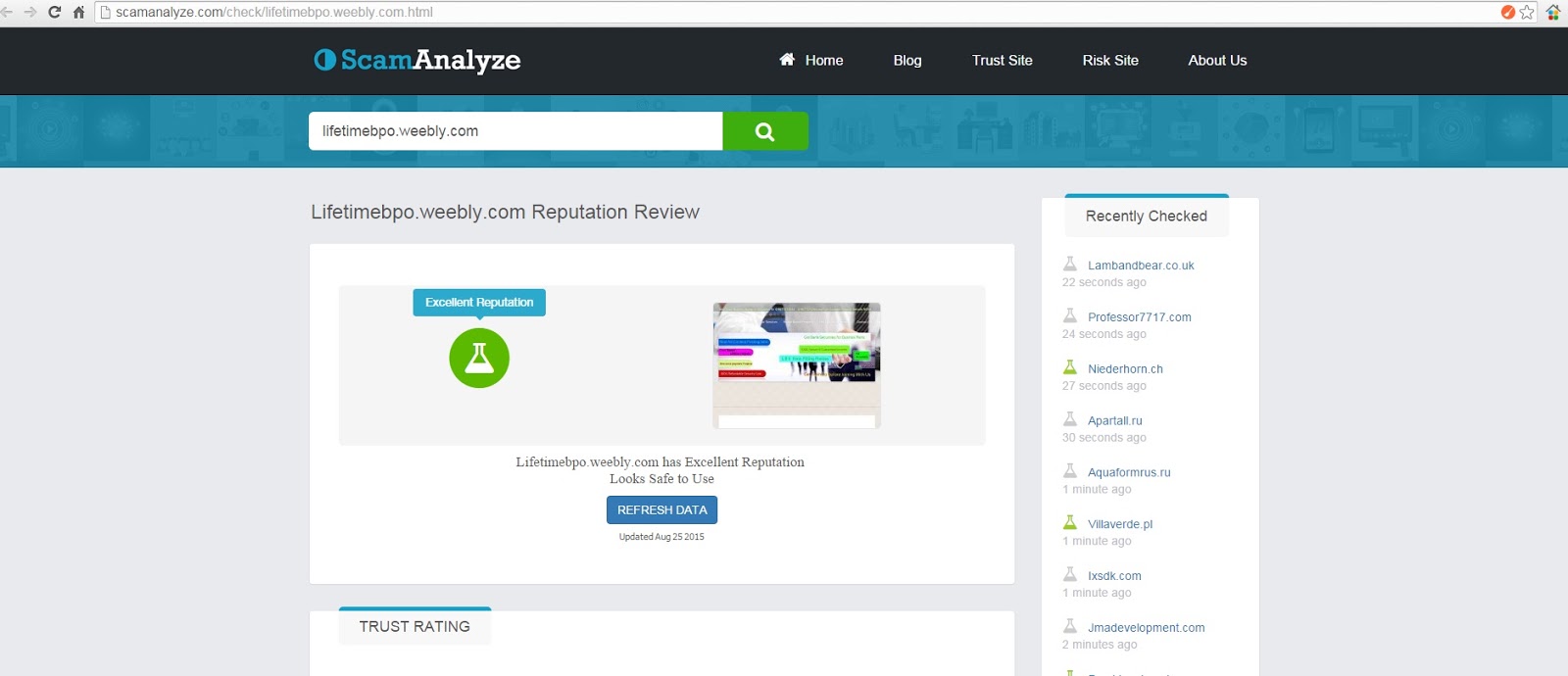
Task: Click flask icon beside Jmadevelopment.com
Action: coord(1070,627)
